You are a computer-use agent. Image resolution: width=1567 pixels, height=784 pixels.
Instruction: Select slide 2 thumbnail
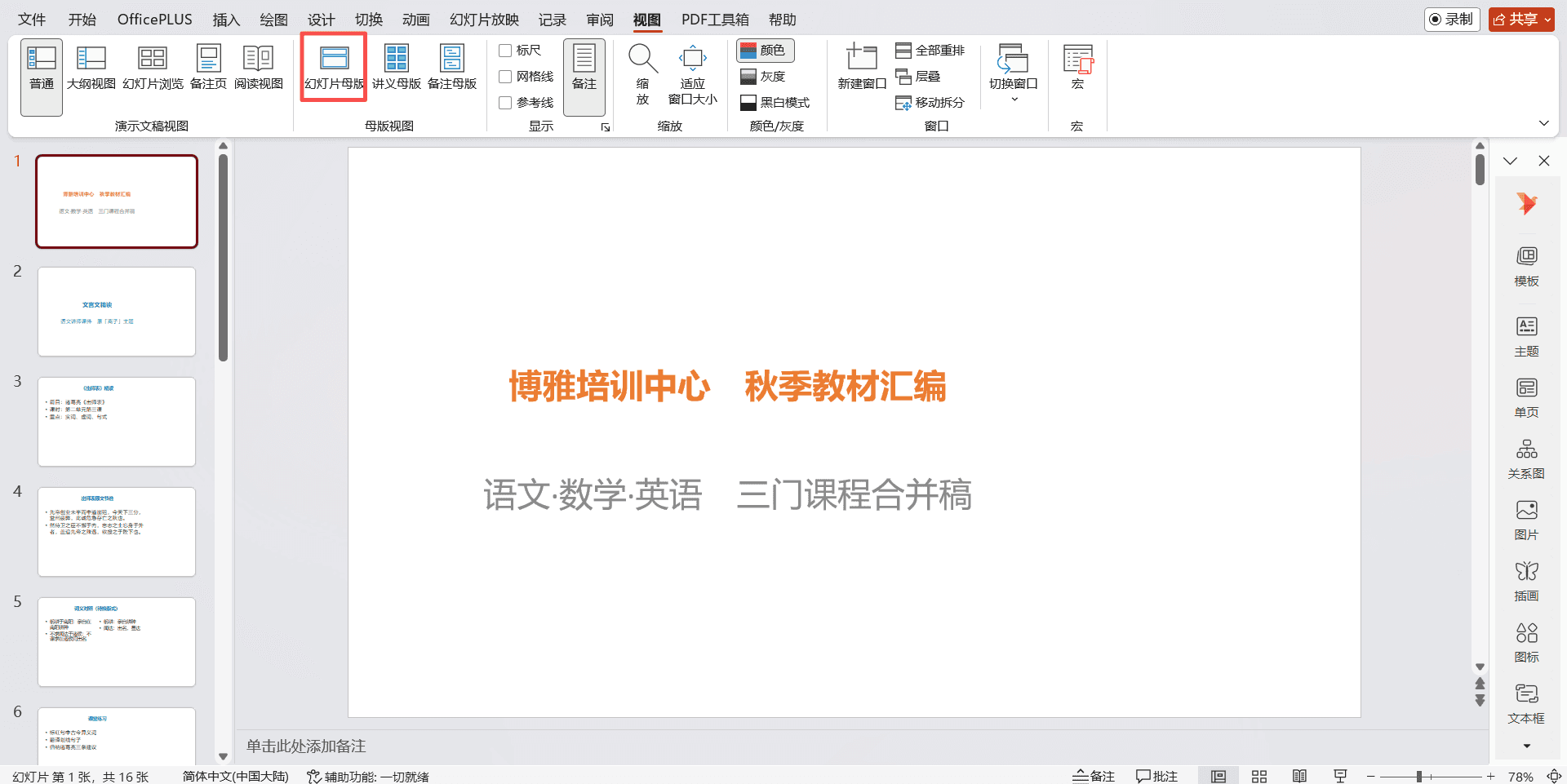117,312
